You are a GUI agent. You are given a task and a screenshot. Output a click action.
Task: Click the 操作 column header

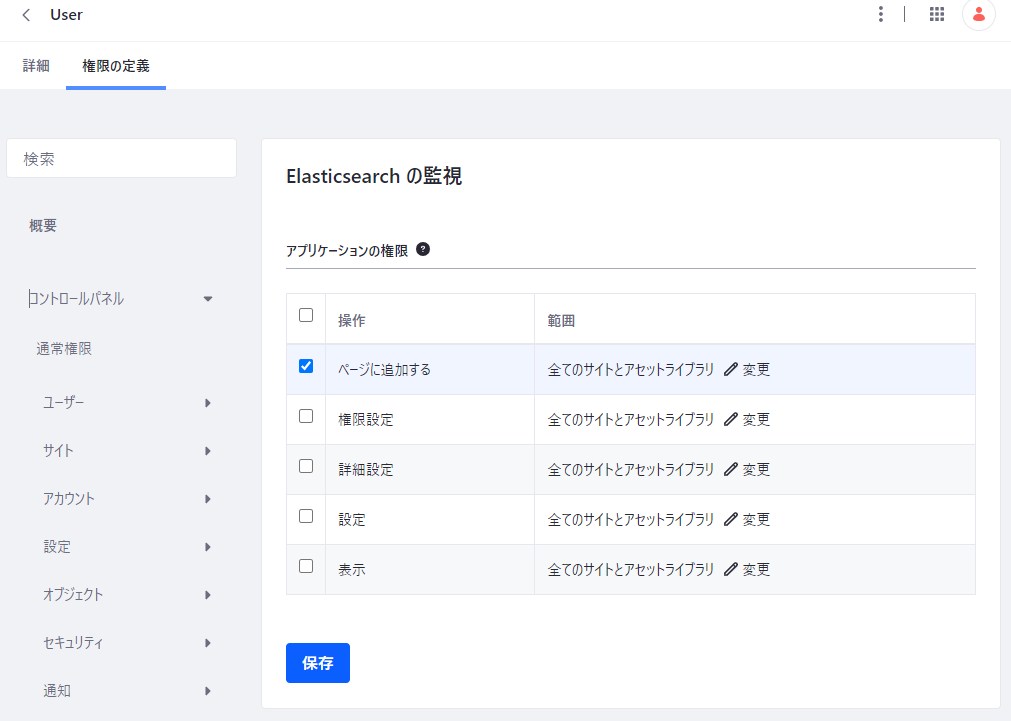click(352, 321)
